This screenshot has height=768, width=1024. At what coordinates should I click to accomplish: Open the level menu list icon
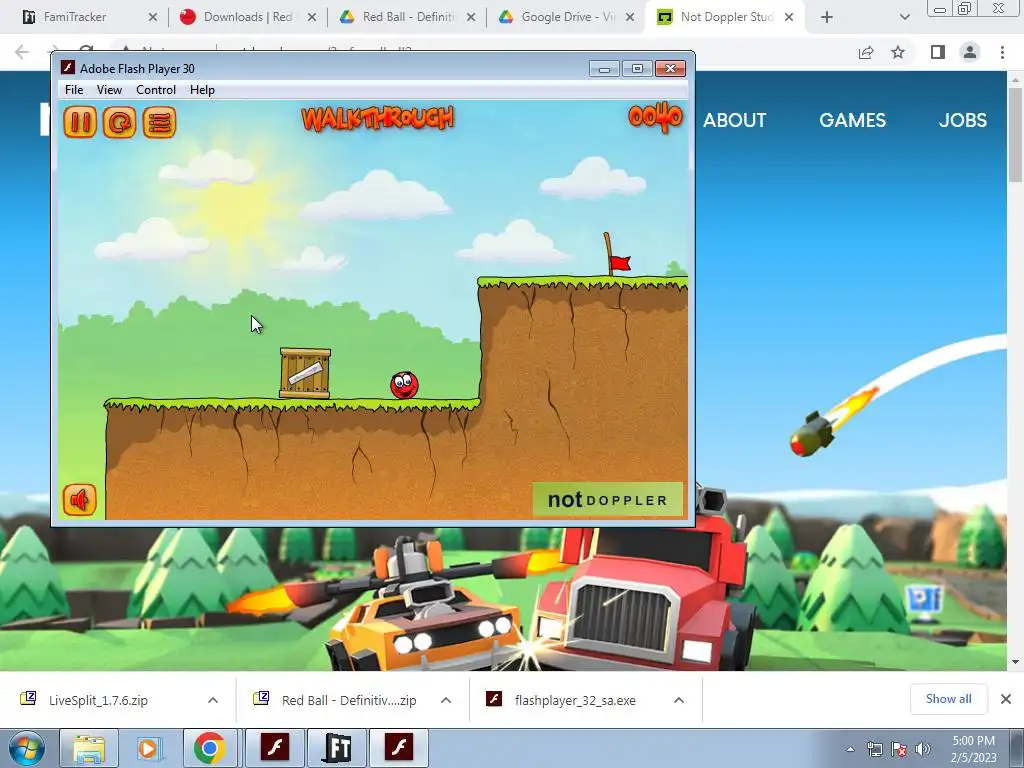[159, 122]
